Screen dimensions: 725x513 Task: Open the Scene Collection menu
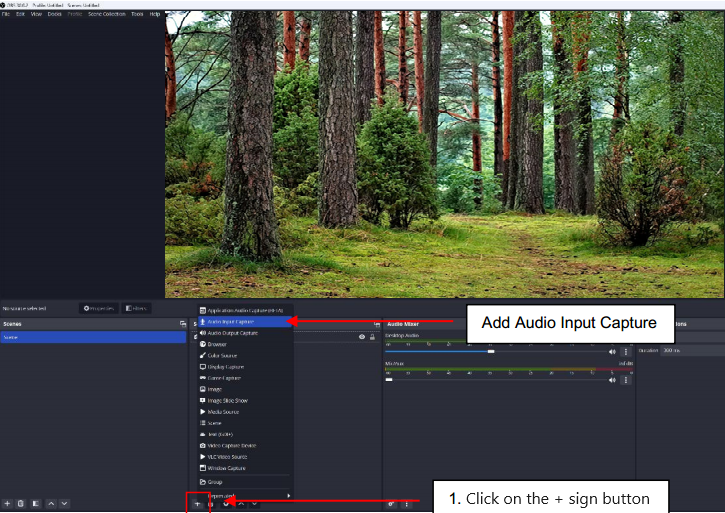point(107,14)
